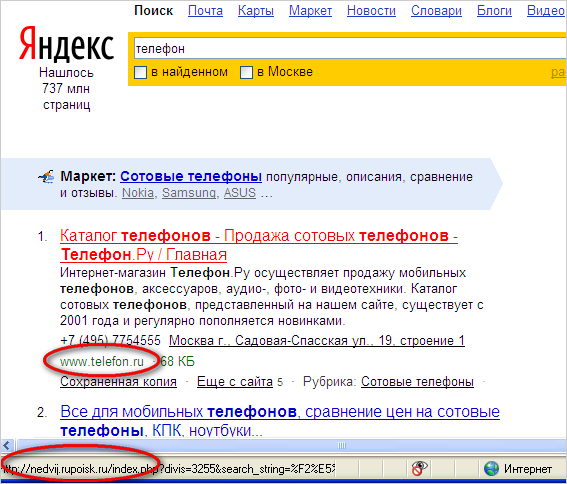567x484 pixels.
Task: Click the Internet zone globe icon
Action: pyautogui.click(x=491, y=469)
